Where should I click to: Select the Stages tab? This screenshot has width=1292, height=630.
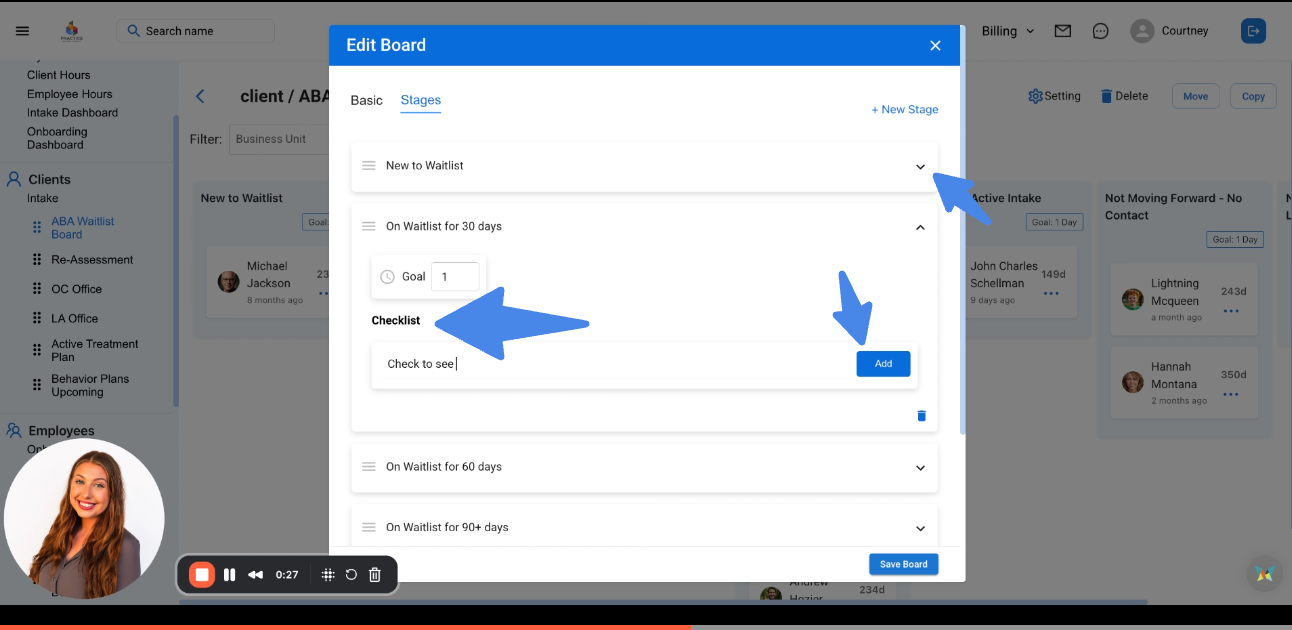420,100
